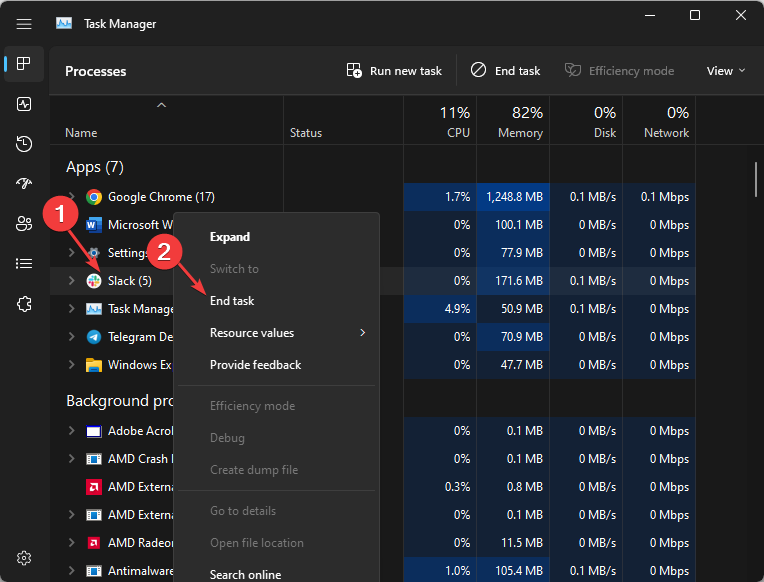
Task: Expand the Google Chrome (17) group
Action: [x=72, y=196]
